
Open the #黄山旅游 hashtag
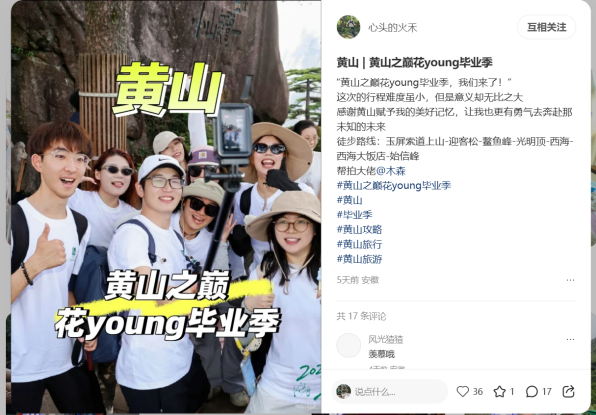pyautogui.click(x=360, y=259)
